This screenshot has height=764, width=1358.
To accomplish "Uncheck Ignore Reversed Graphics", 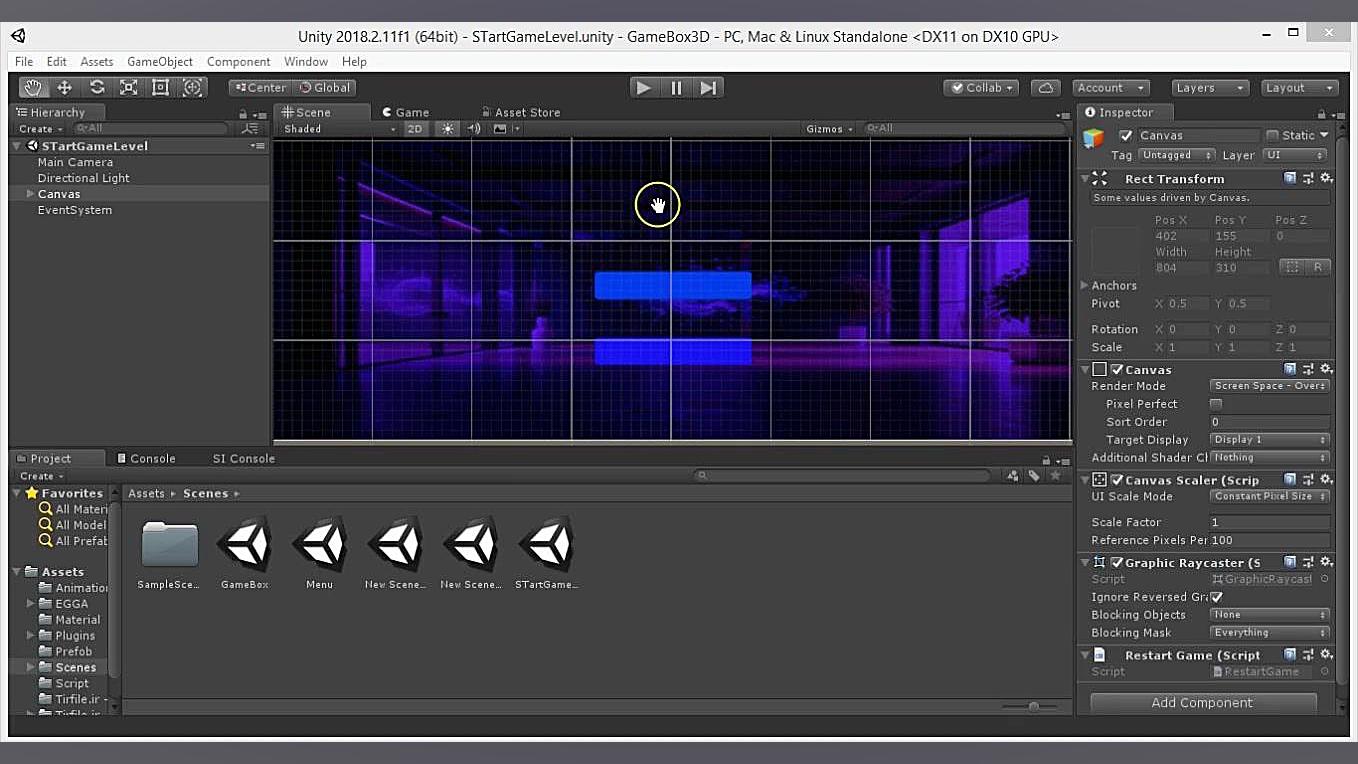I will pyautogui.click(x=1216, y=597).
